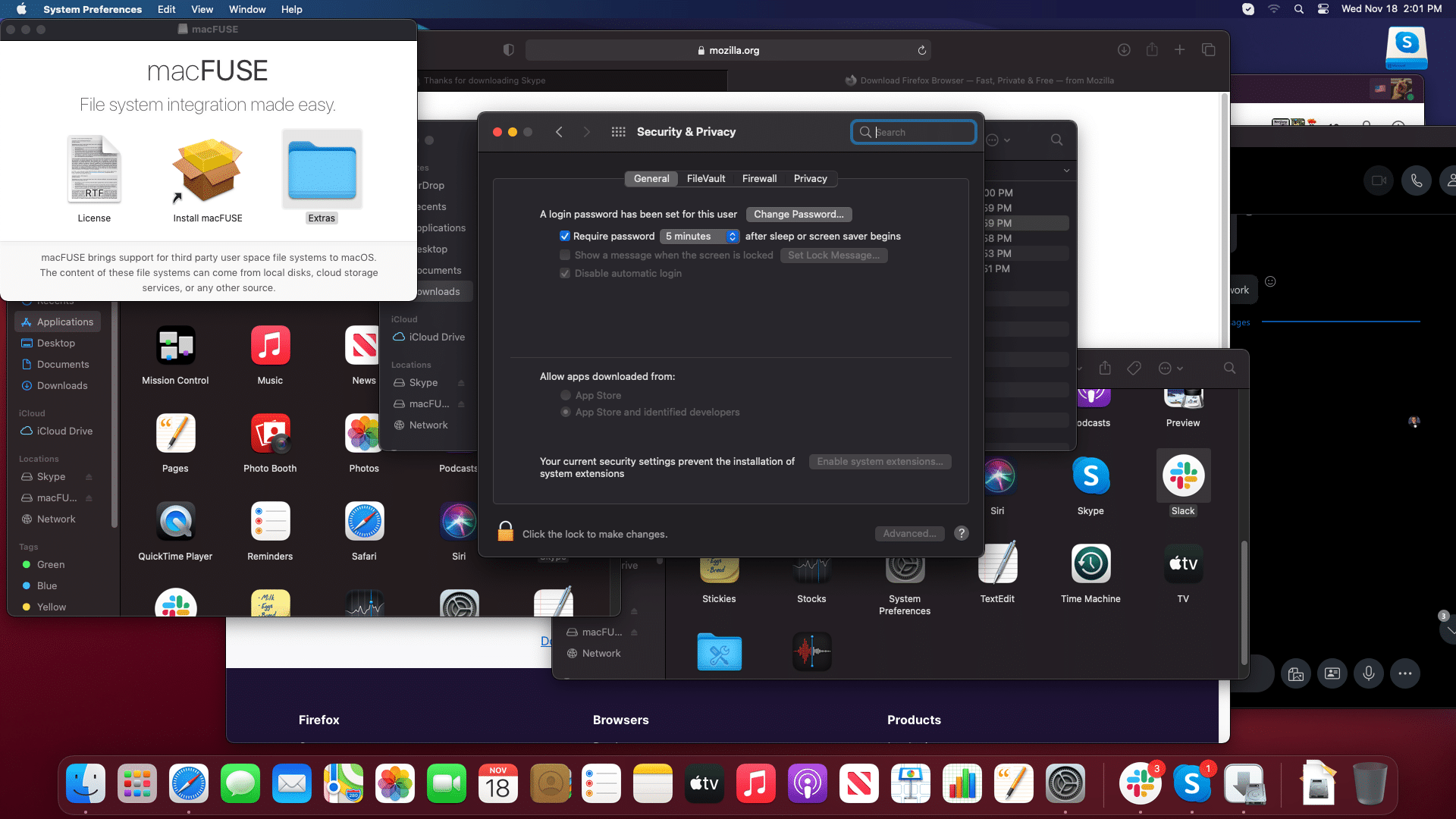The width and height of the screenshot is (1456, 819).
Task: Open Time Machine in Applications
Action: point(1090,564)
